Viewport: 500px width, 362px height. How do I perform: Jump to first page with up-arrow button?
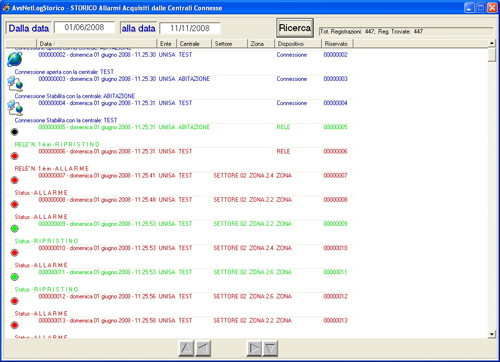(186, 348)
